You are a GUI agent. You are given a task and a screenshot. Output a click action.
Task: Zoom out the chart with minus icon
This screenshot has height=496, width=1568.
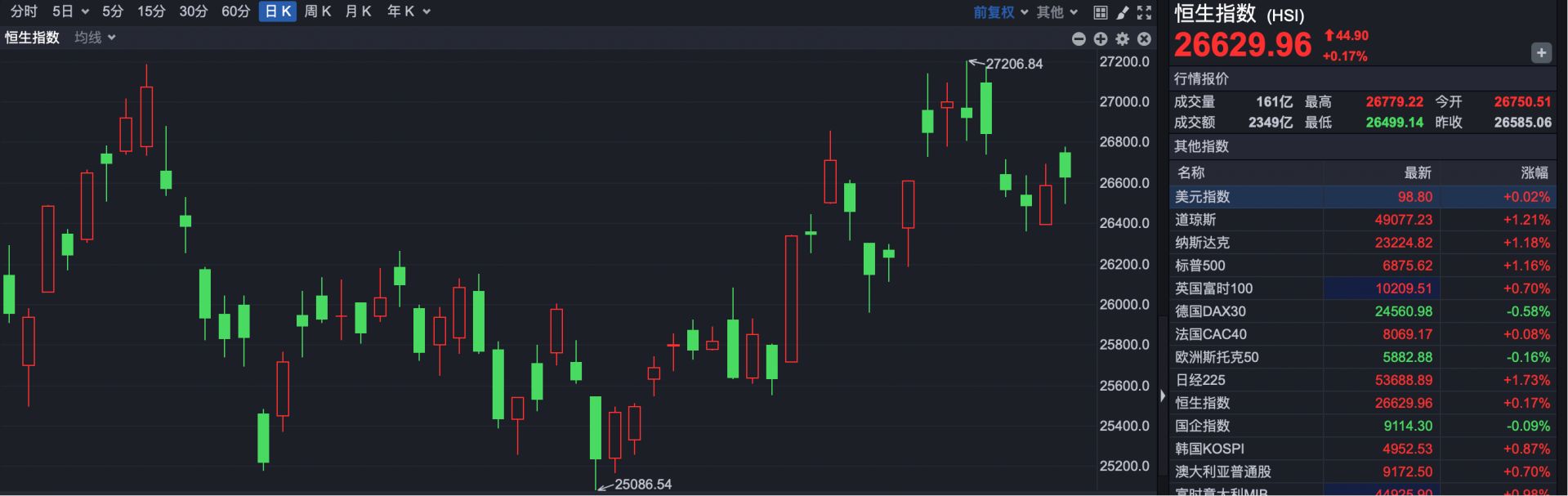[x=1079, y=38]
